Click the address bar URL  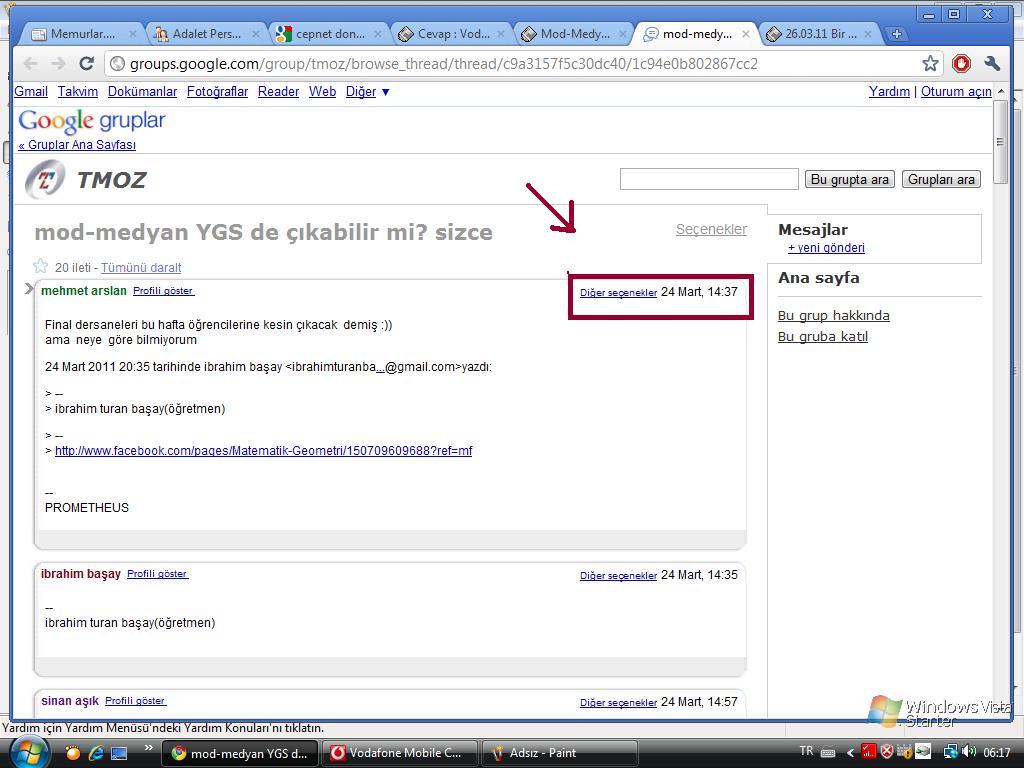click(444, 63)
